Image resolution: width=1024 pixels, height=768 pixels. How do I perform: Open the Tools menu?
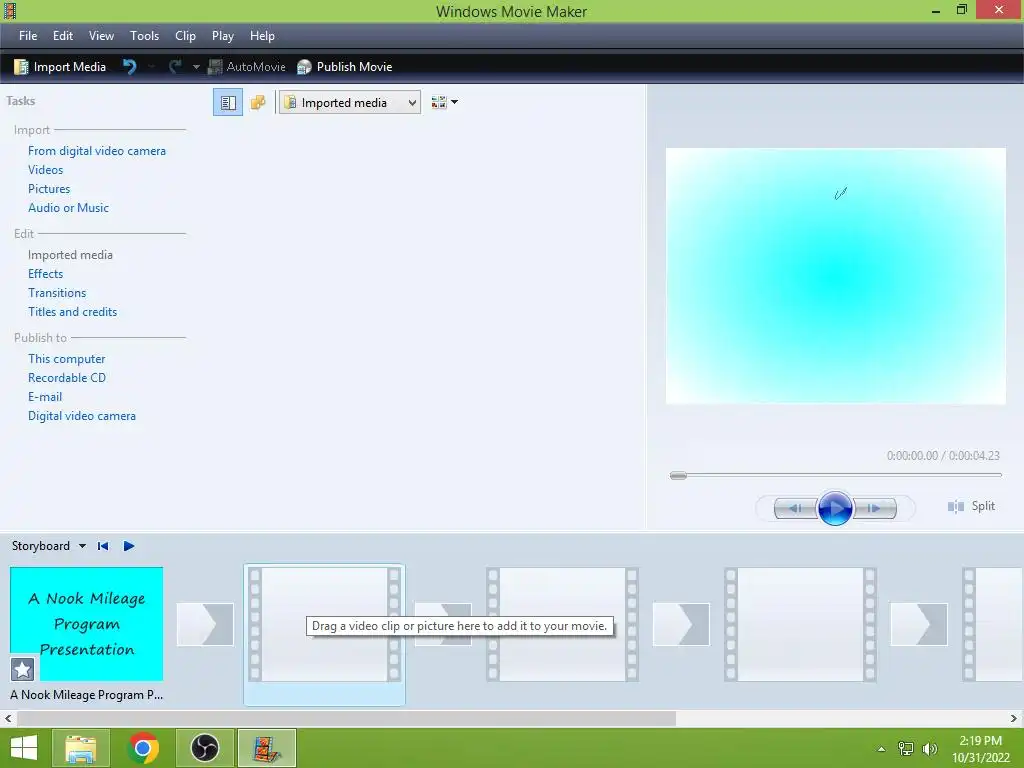(x=144, y=36)
